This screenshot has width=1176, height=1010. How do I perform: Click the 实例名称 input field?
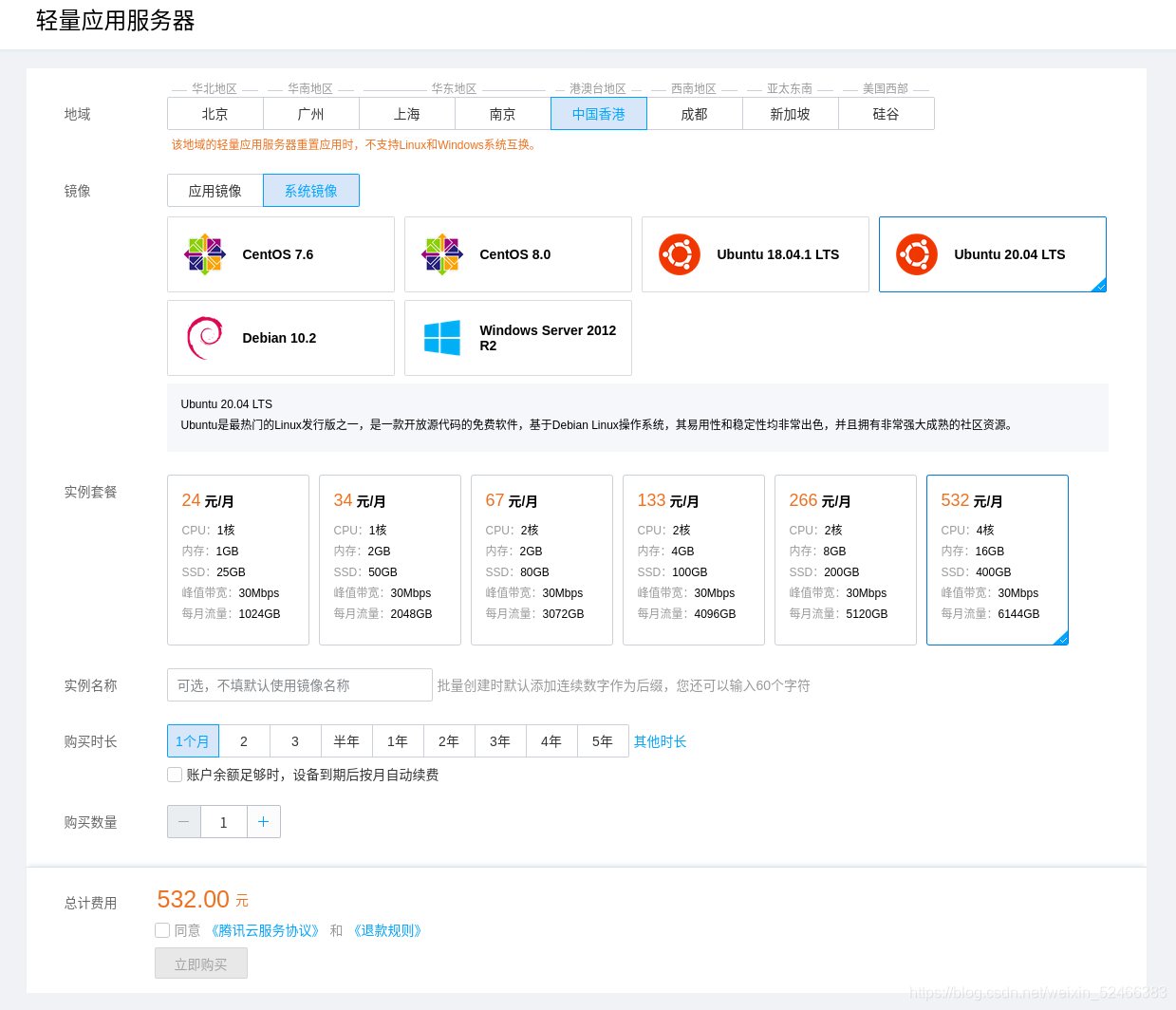point(299,684)
